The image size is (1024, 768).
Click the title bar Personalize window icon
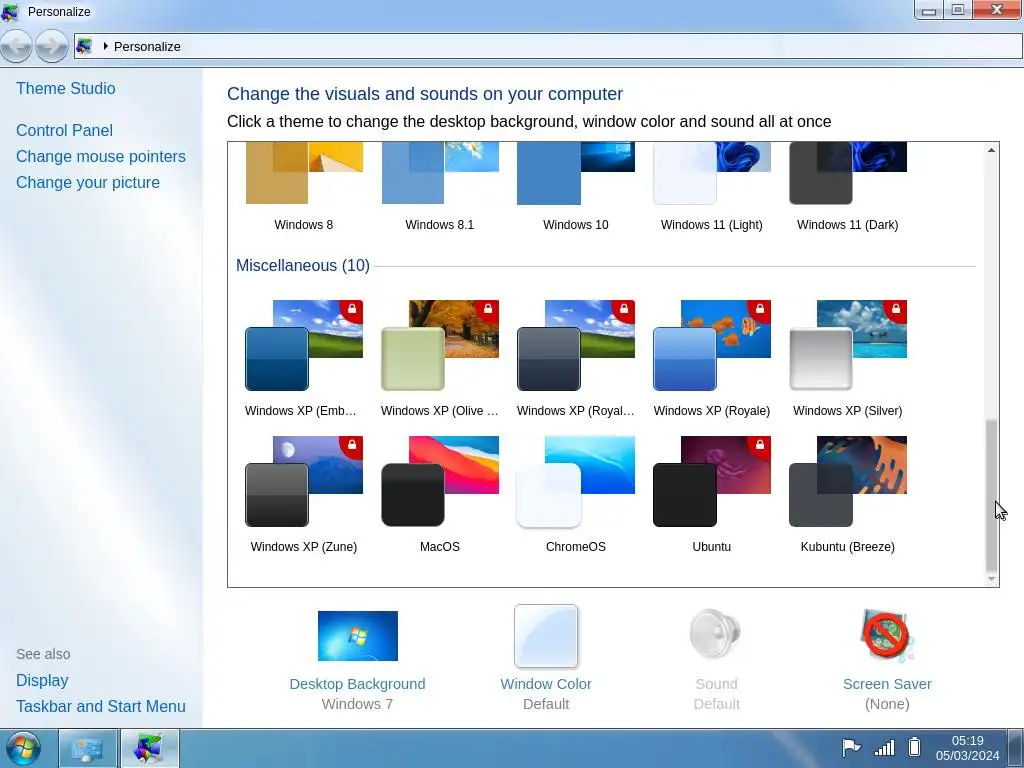coord(10,12)
